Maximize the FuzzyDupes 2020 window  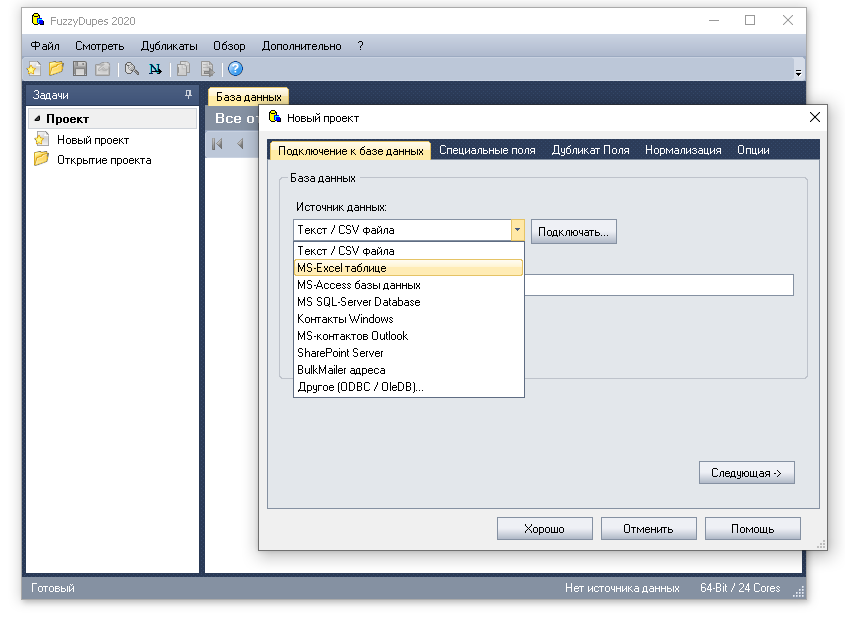point(750,20)
